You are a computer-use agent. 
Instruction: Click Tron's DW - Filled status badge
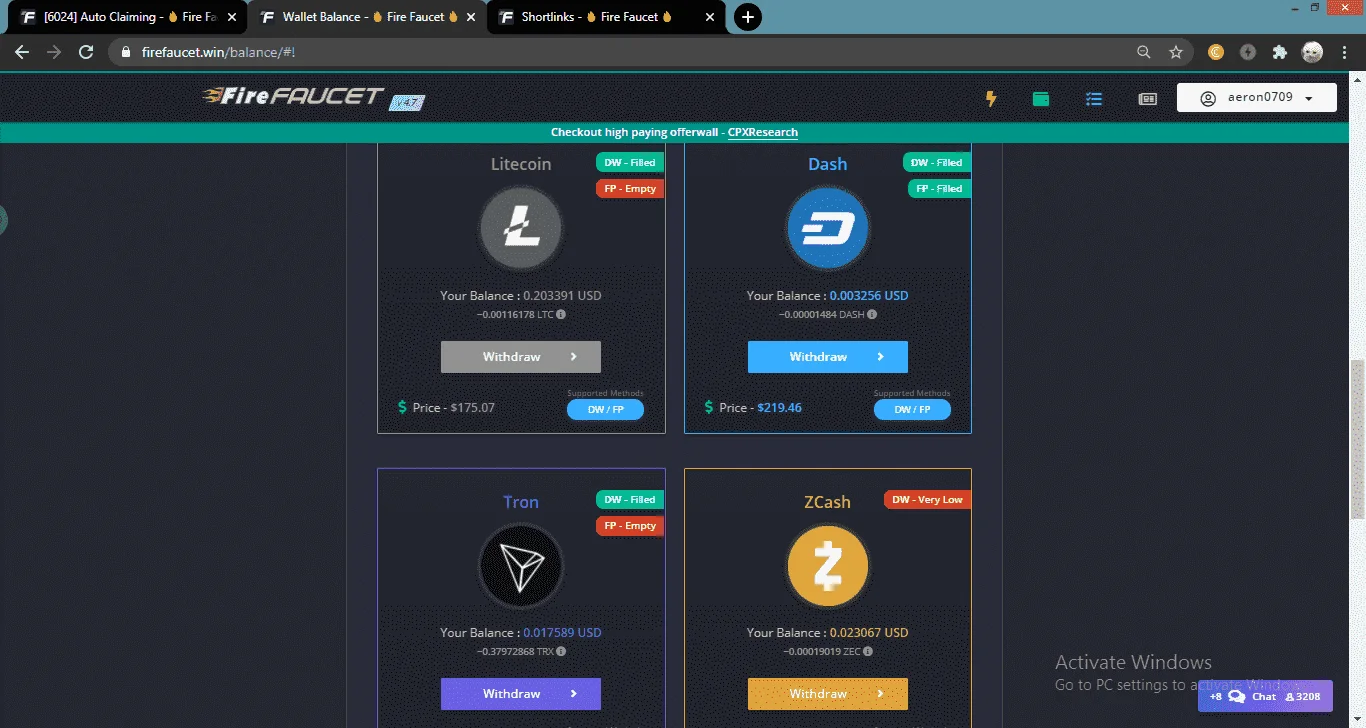tap(630, 500)
